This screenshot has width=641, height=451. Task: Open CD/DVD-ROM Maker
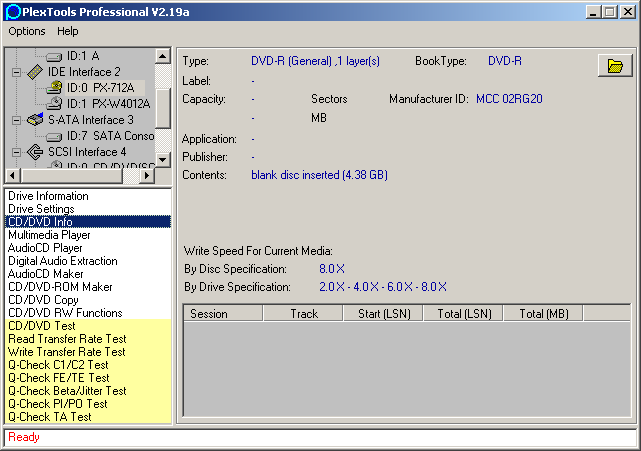tap(88, 287)
